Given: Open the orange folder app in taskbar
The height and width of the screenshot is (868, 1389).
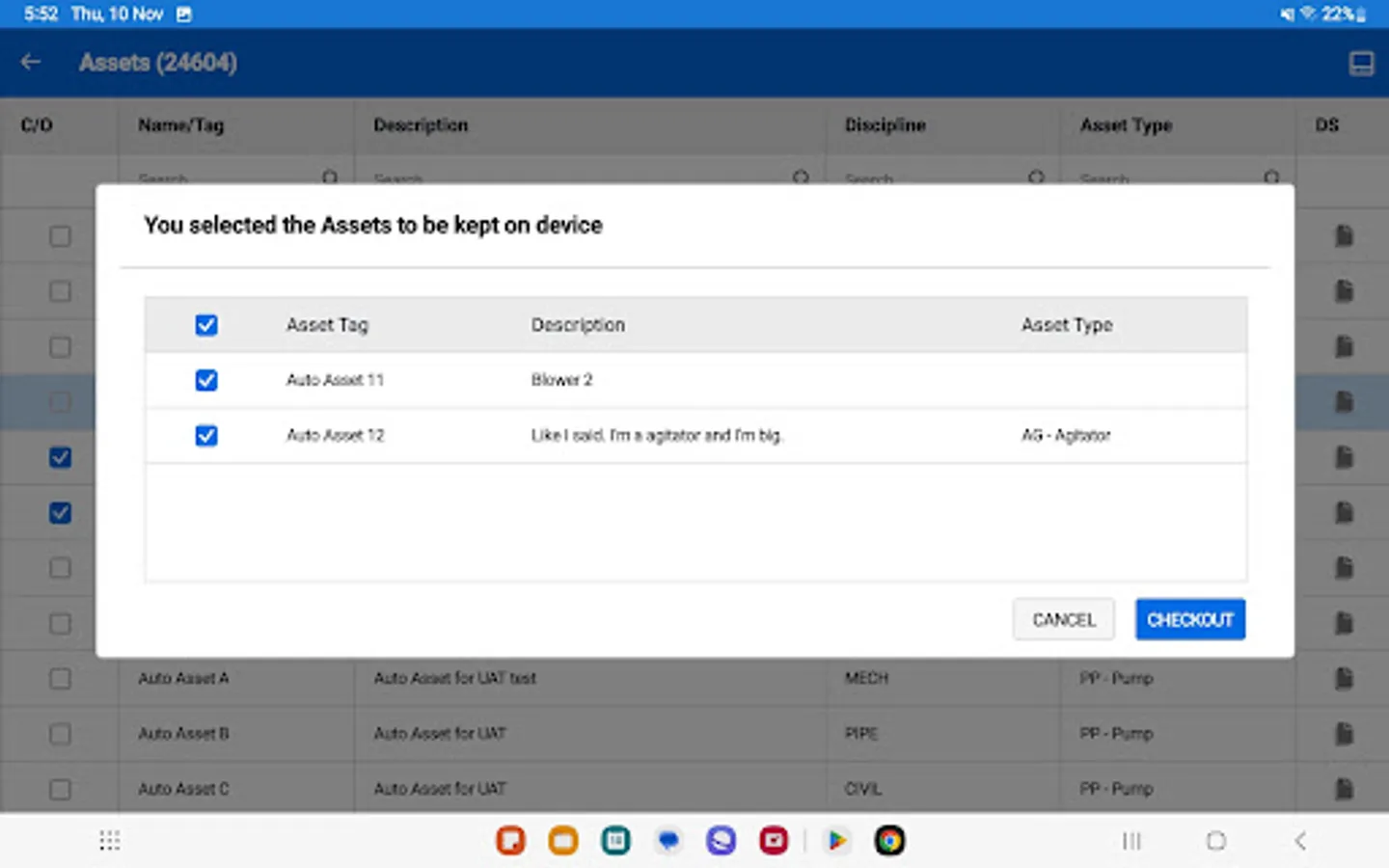Looking at the screenshot, I should [x=563, y=841].
